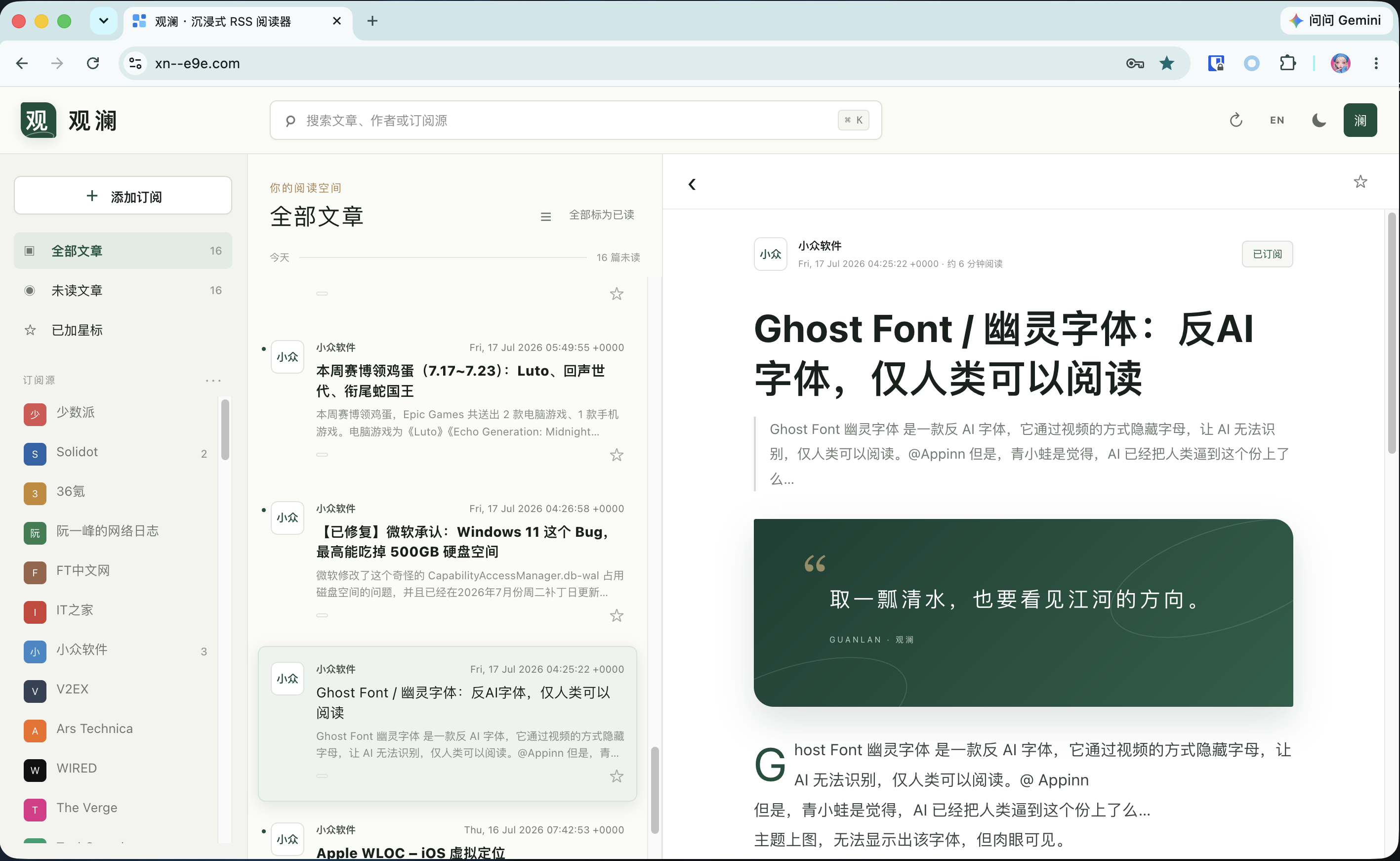Select 全部文章 in the sidebar

tap(123, 251)
